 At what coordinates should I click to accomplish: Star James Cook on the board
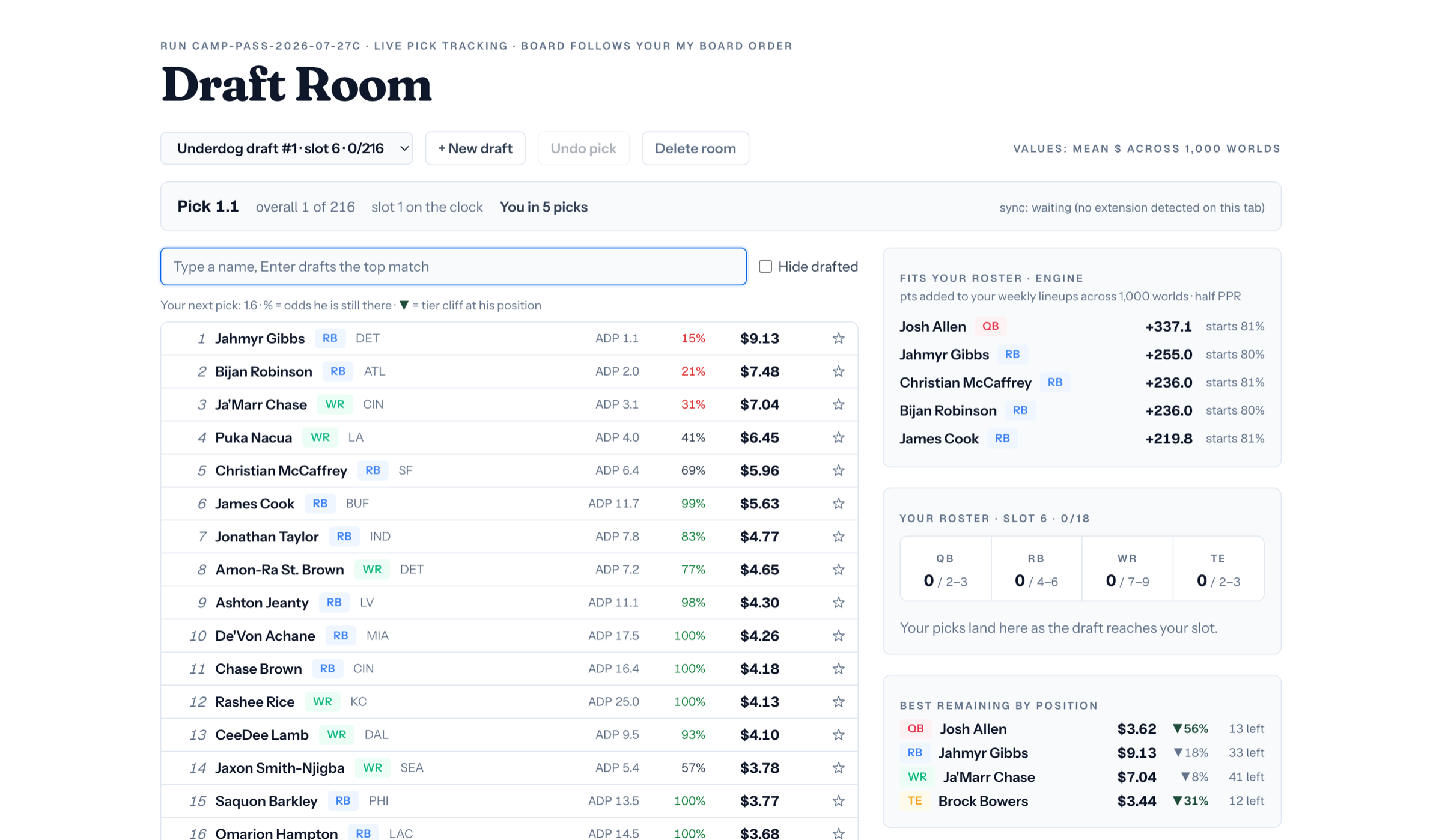pos(838,504)
